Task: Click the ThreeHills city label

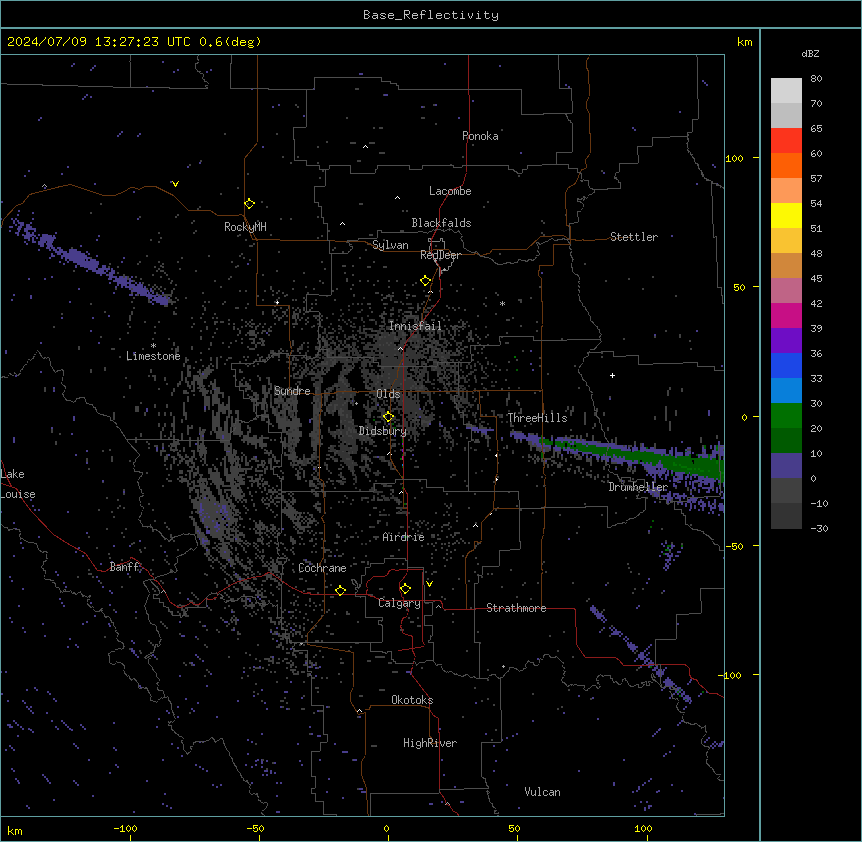Action: 537,418
